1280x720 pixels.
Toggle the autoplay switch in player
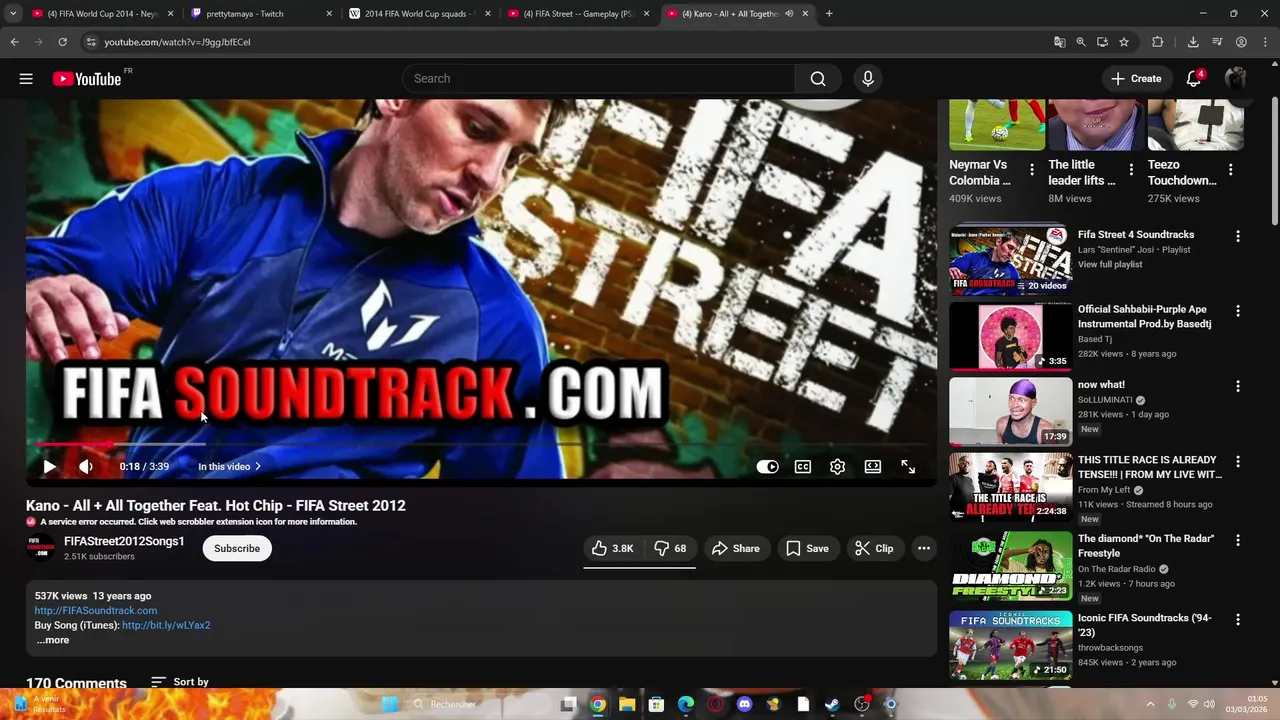767,467
